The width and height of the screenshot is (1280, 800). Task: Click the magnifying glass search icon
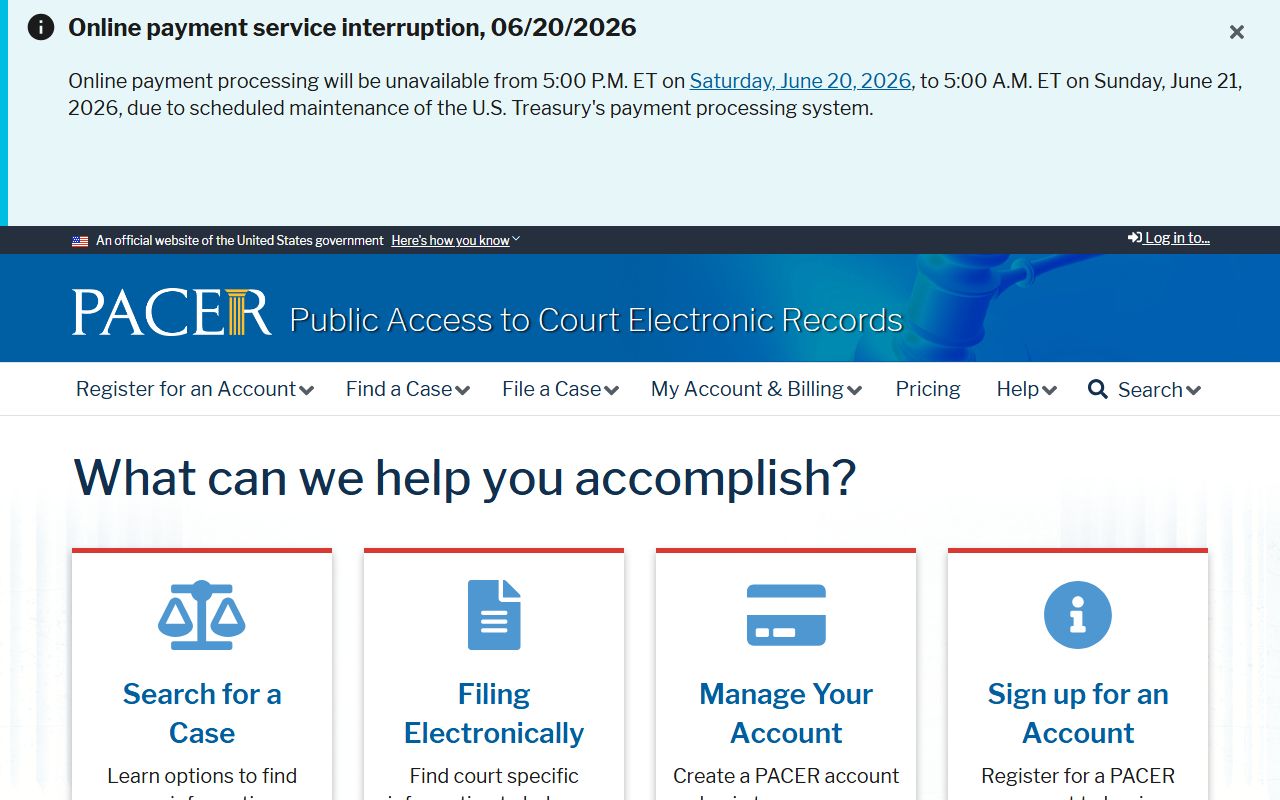pos(1098,389)
